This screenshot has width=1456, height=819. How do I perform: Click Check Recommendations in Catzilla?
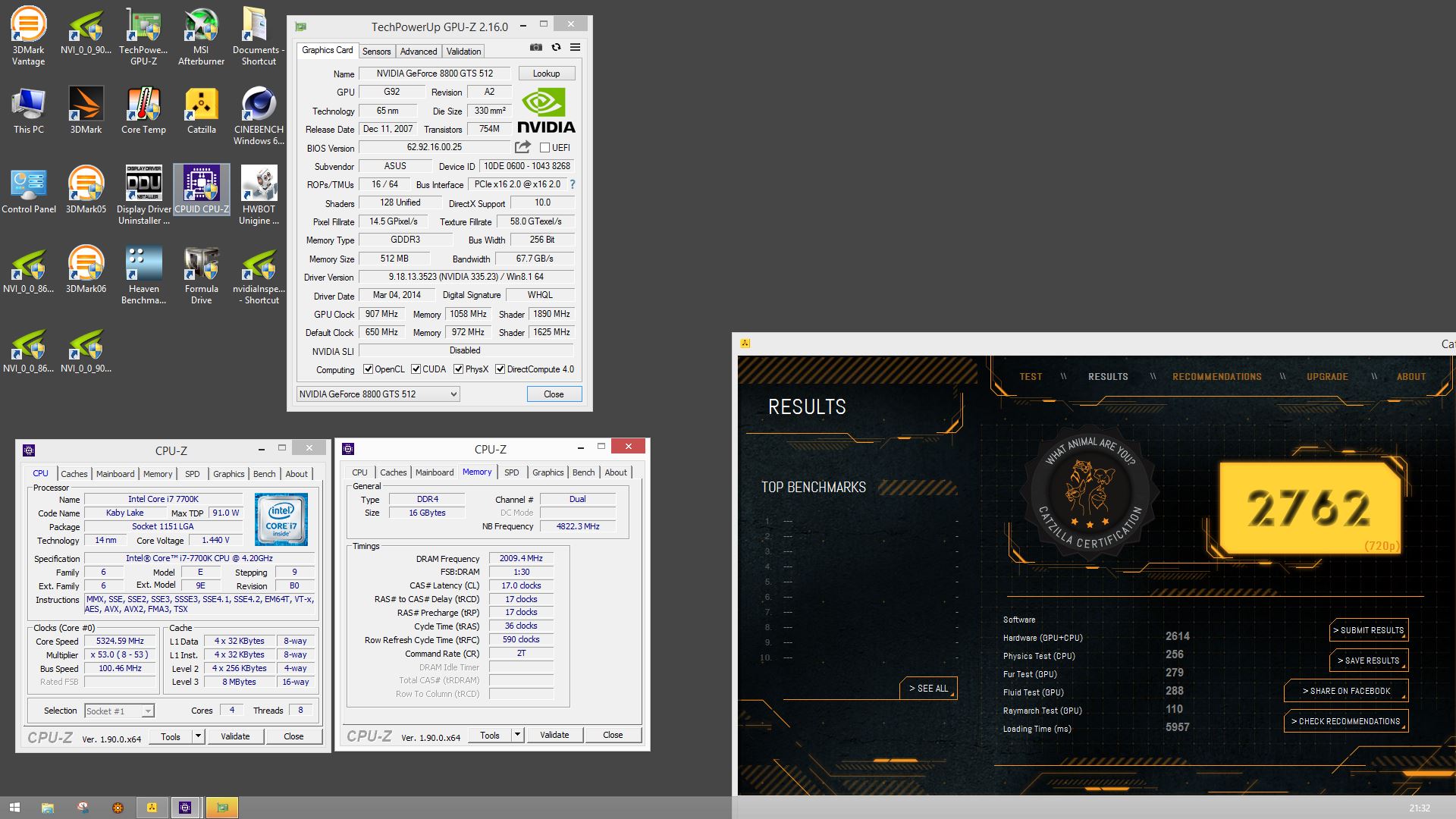pyautogui.click(x=1346, y=721)
